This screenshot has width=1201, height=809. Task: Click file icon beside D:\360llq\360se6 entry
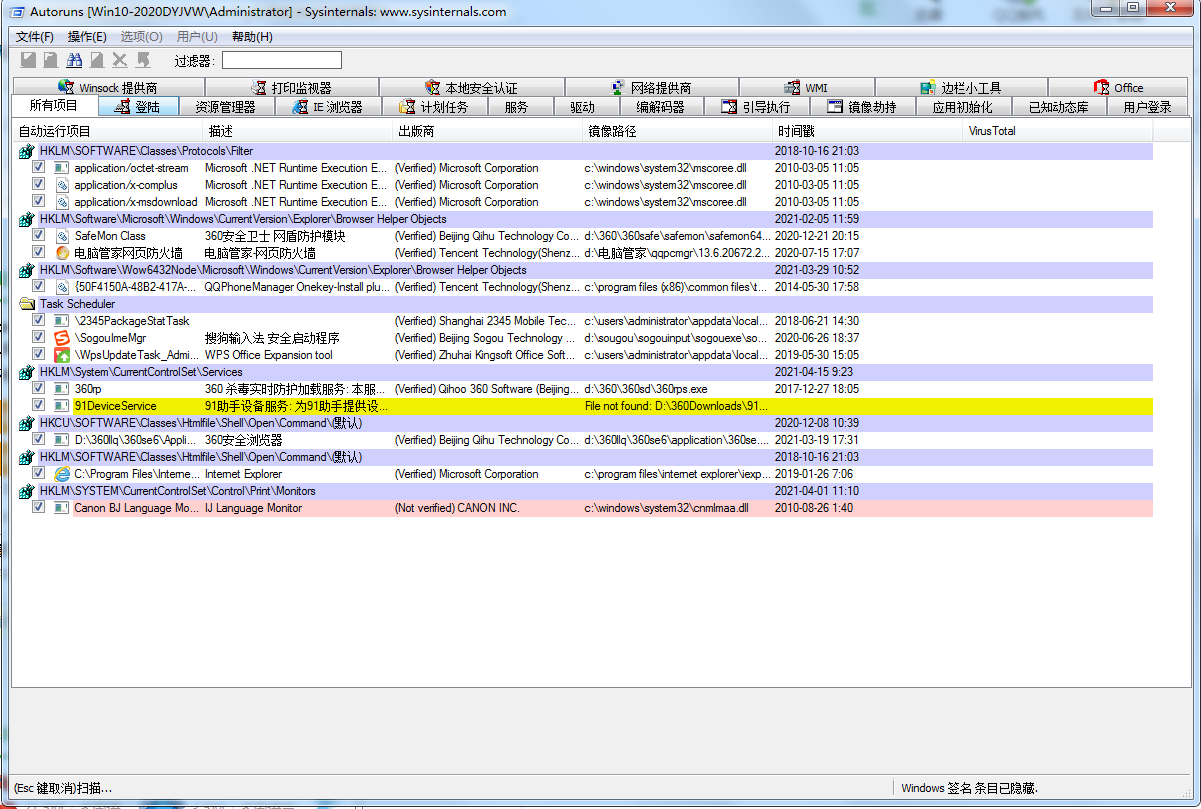62,440
